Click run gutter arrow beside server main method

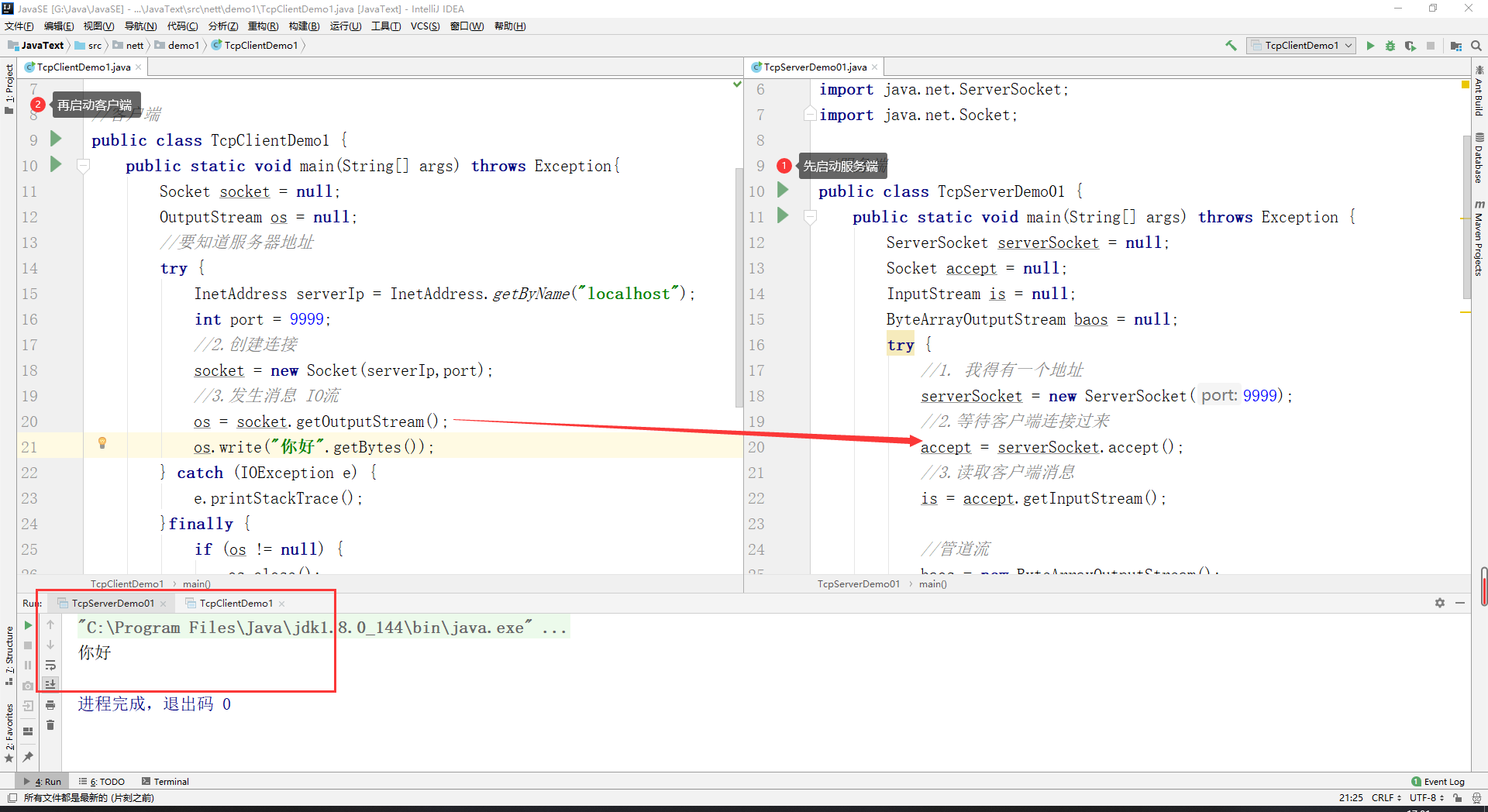tap(783, 215)
